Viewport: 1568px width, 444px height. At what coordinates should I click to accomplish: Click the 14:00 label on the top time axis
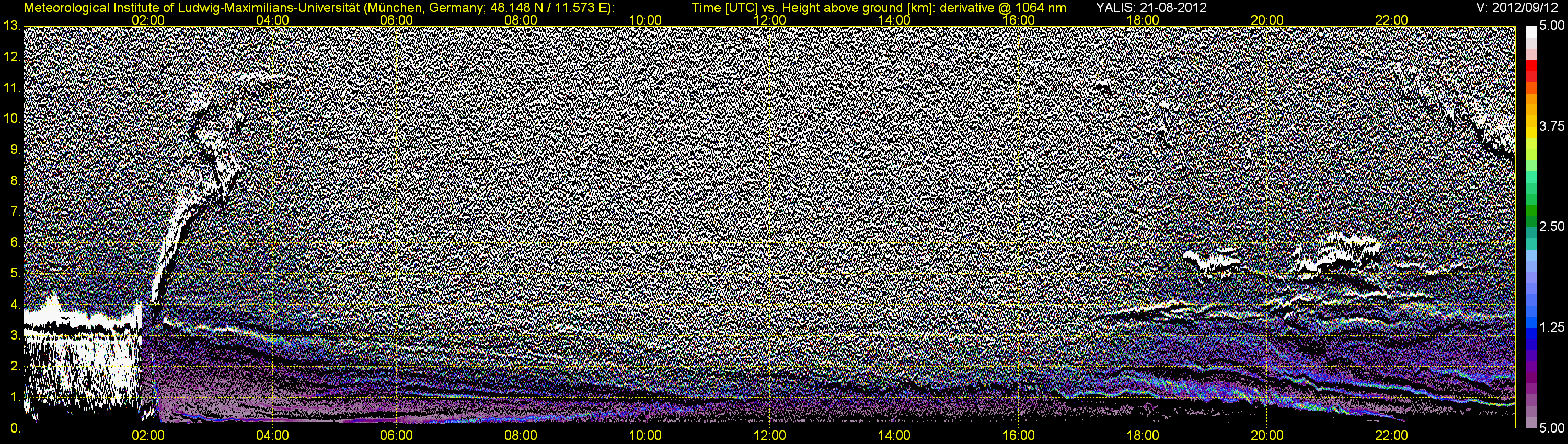coord(894,20)
